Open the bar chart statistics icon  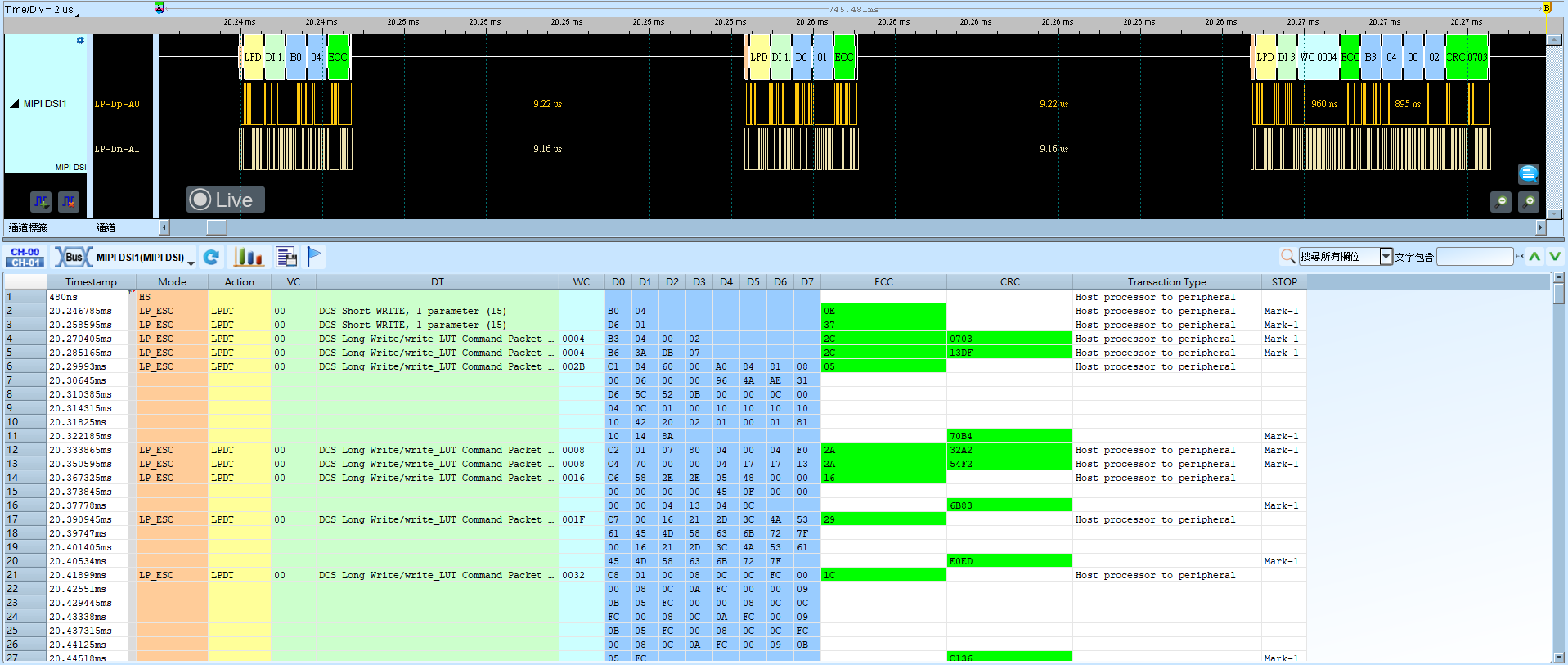(249, 257)
